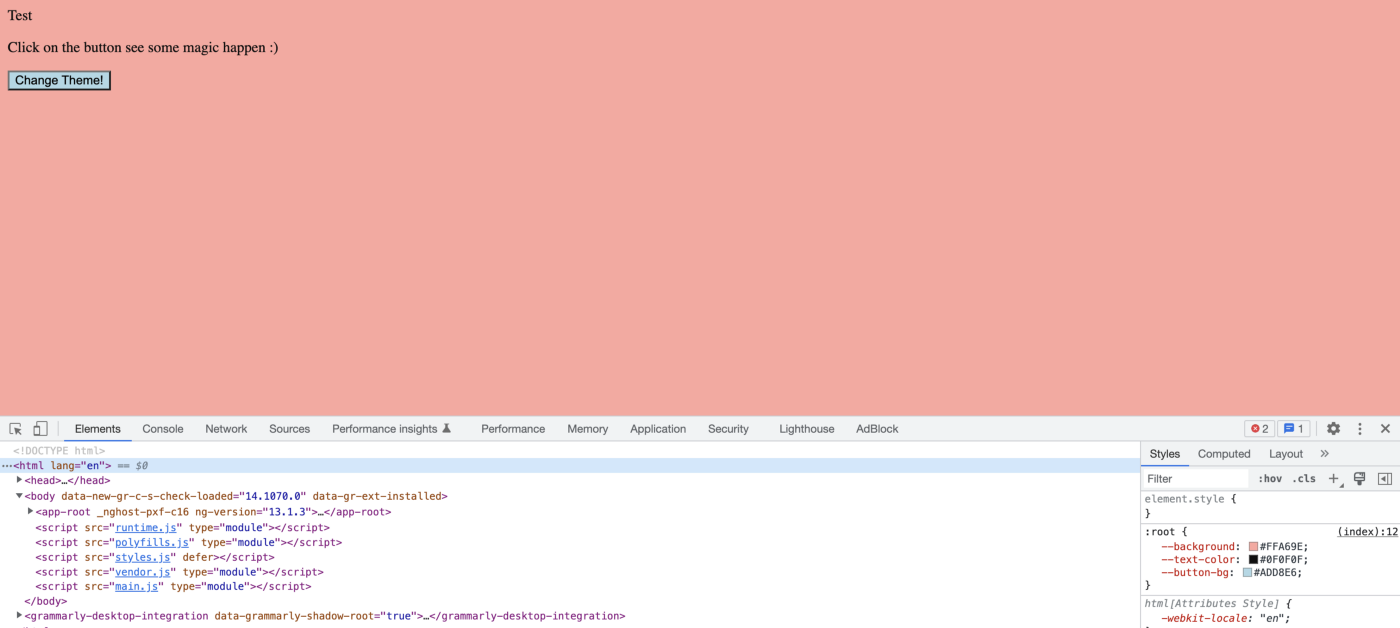Toggle the :hov element state option

click(1270, 479)
